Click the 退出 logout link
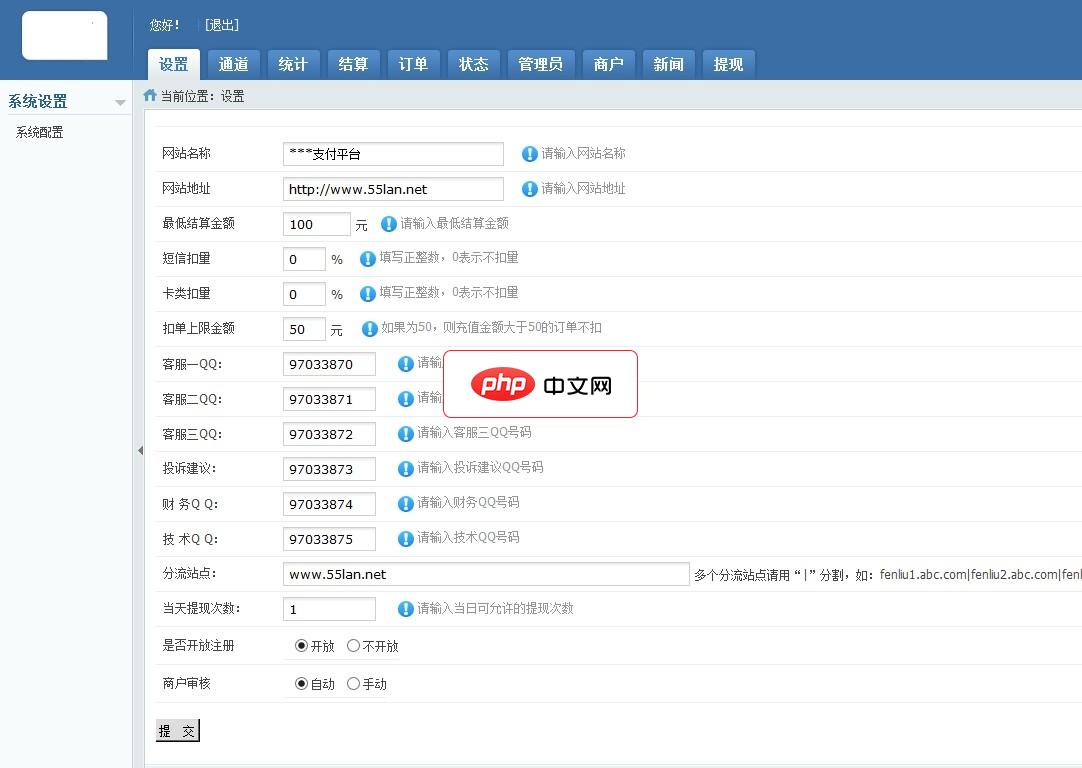This screenshot has width=1082, height=768. pos(220,24)
